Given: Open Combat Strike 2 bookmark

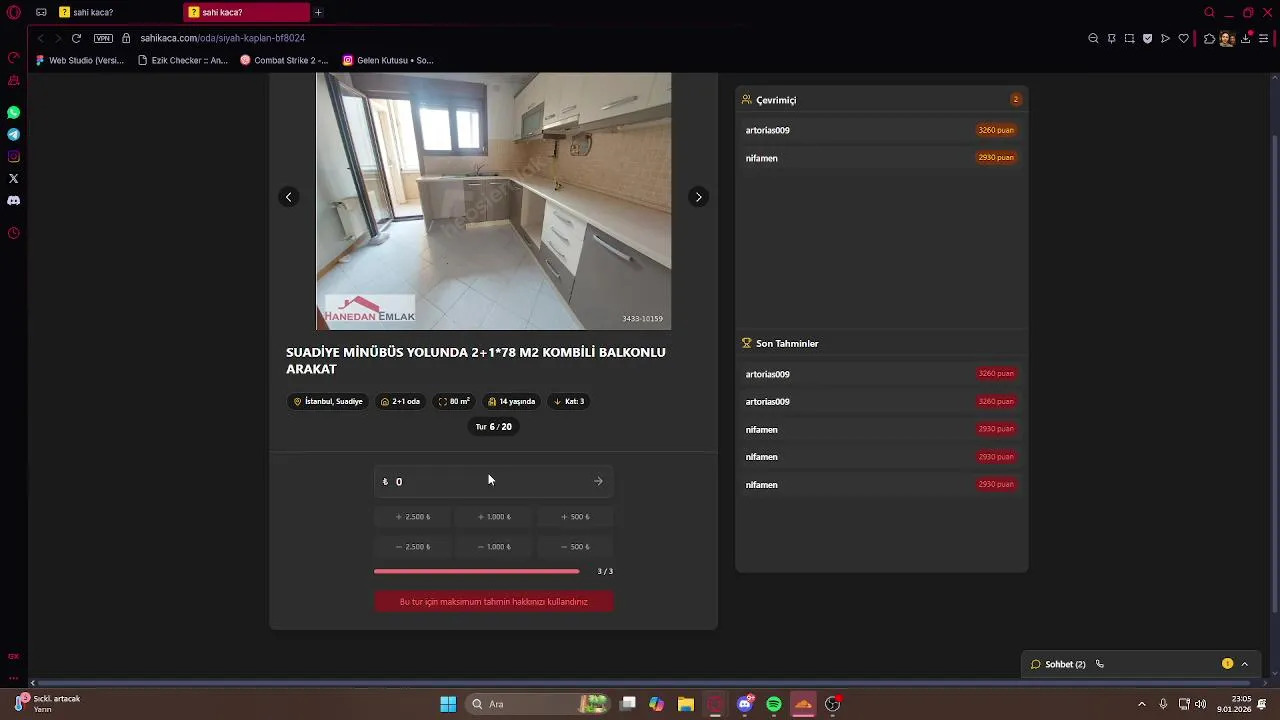Looking at the screenshot, I should [284, 60].
